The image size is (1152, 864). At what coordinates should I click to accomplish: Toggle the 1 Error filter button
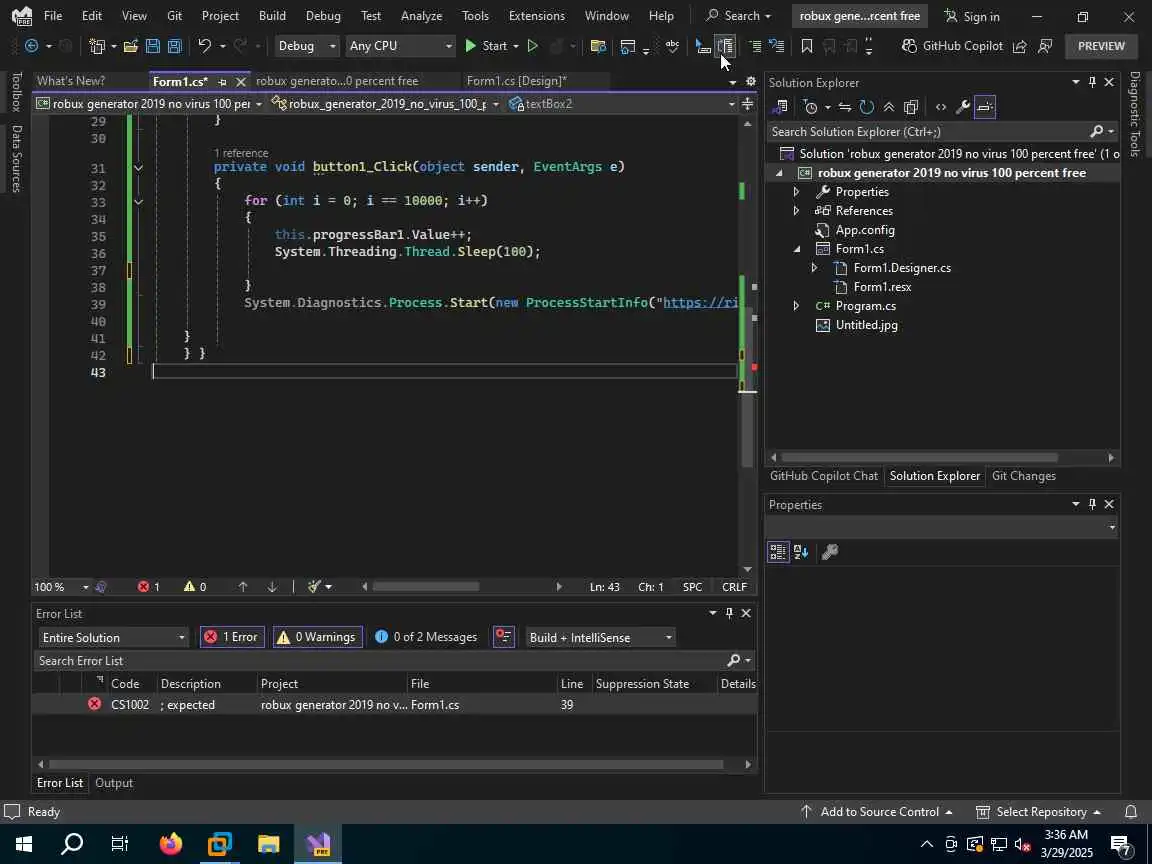point(231,637)
